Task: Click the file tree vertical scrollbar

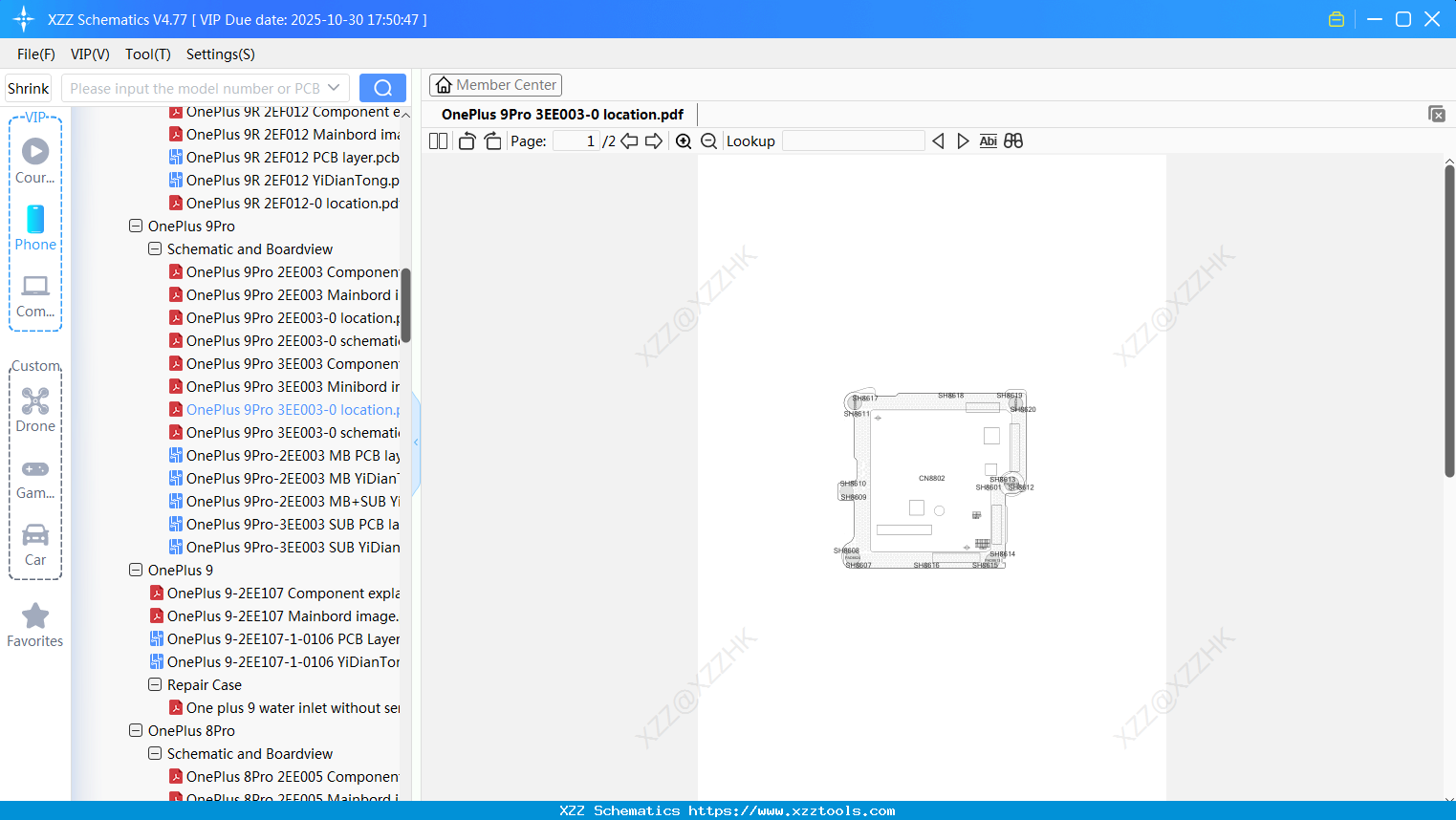Action: tap(405, 306)
